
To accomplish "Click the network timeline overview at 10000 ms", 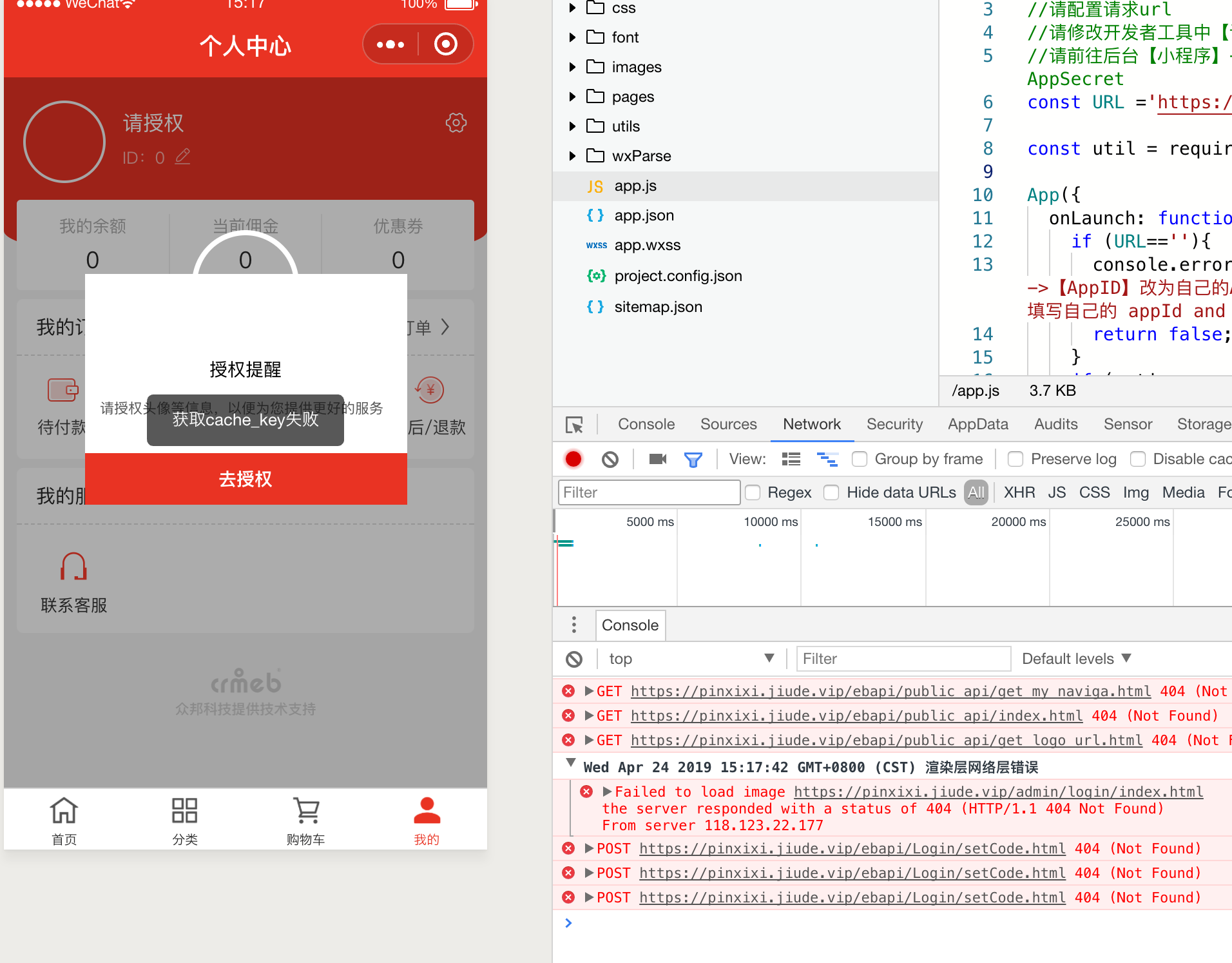I will (x=801, y=558).
